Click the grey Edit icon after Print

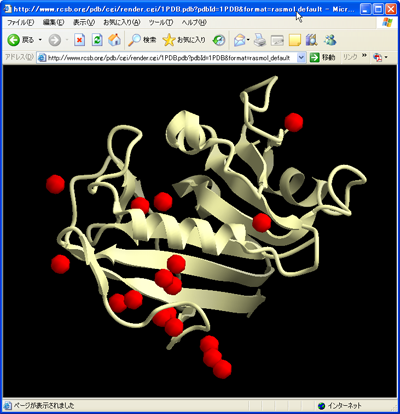(277, 40)
